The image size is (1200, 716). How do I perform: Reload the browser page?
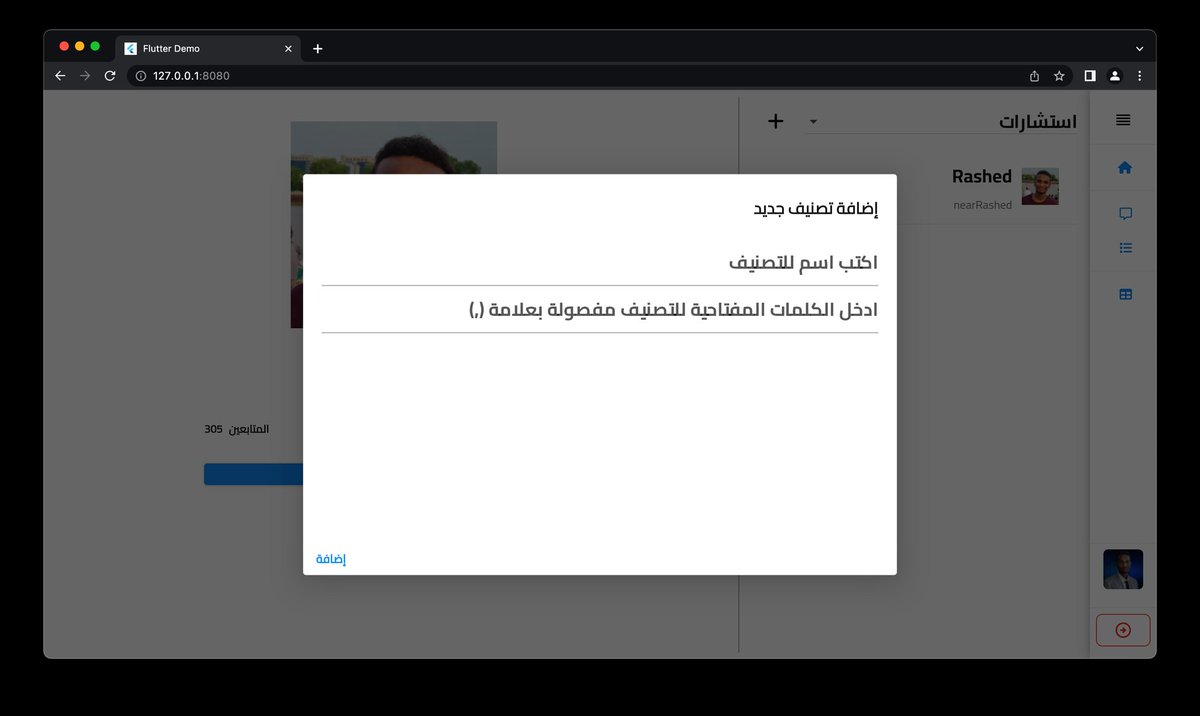point(110,76)
